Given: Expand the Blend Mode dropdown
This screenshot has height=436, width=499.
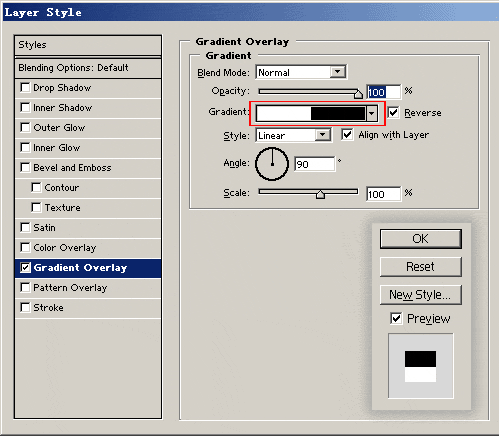Looking at the screenshot, I should coord(337,72).
